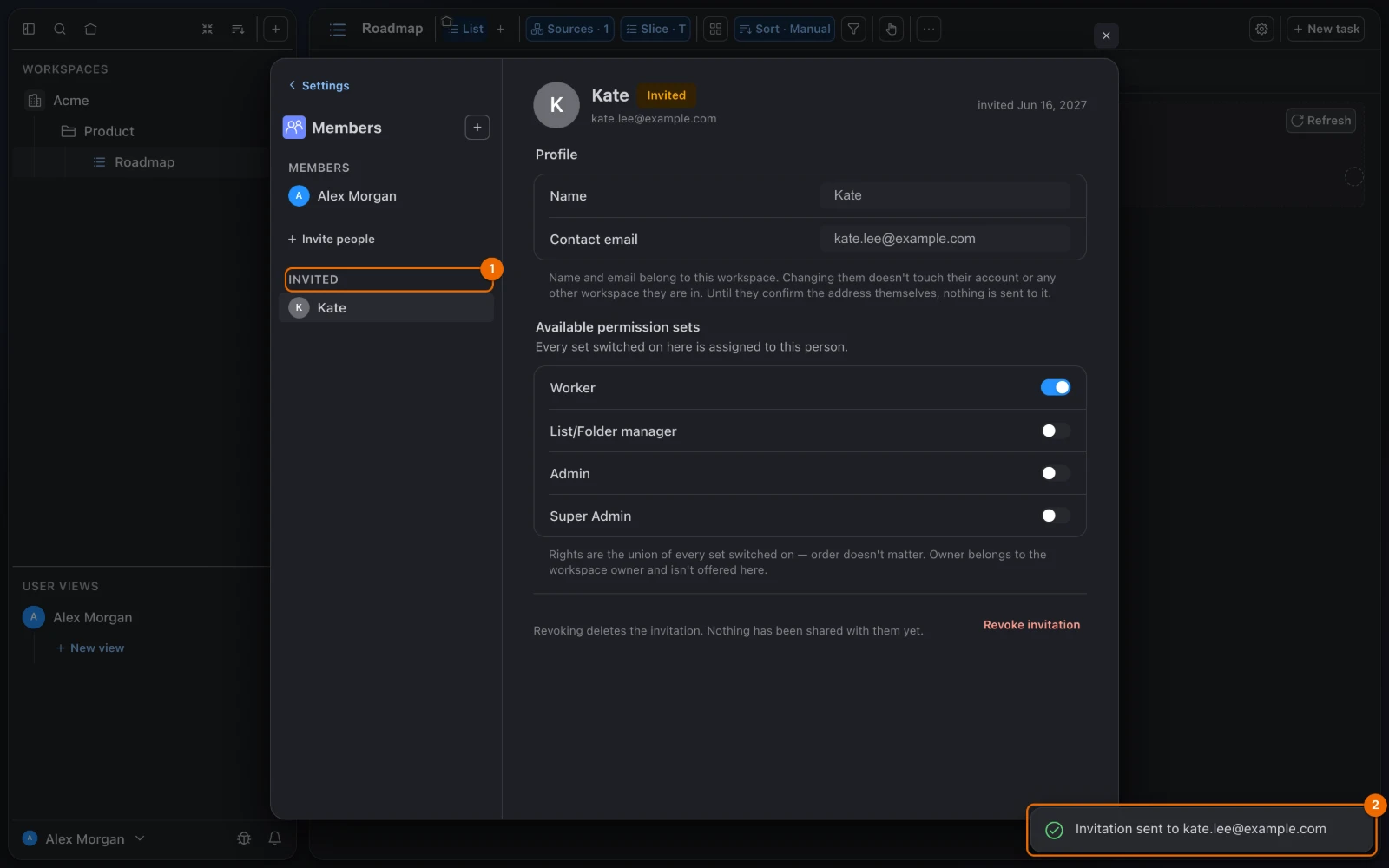Report a bug via the bug icon
The height and width of the screenshot is (868, 1389).
tap(244, 838)
